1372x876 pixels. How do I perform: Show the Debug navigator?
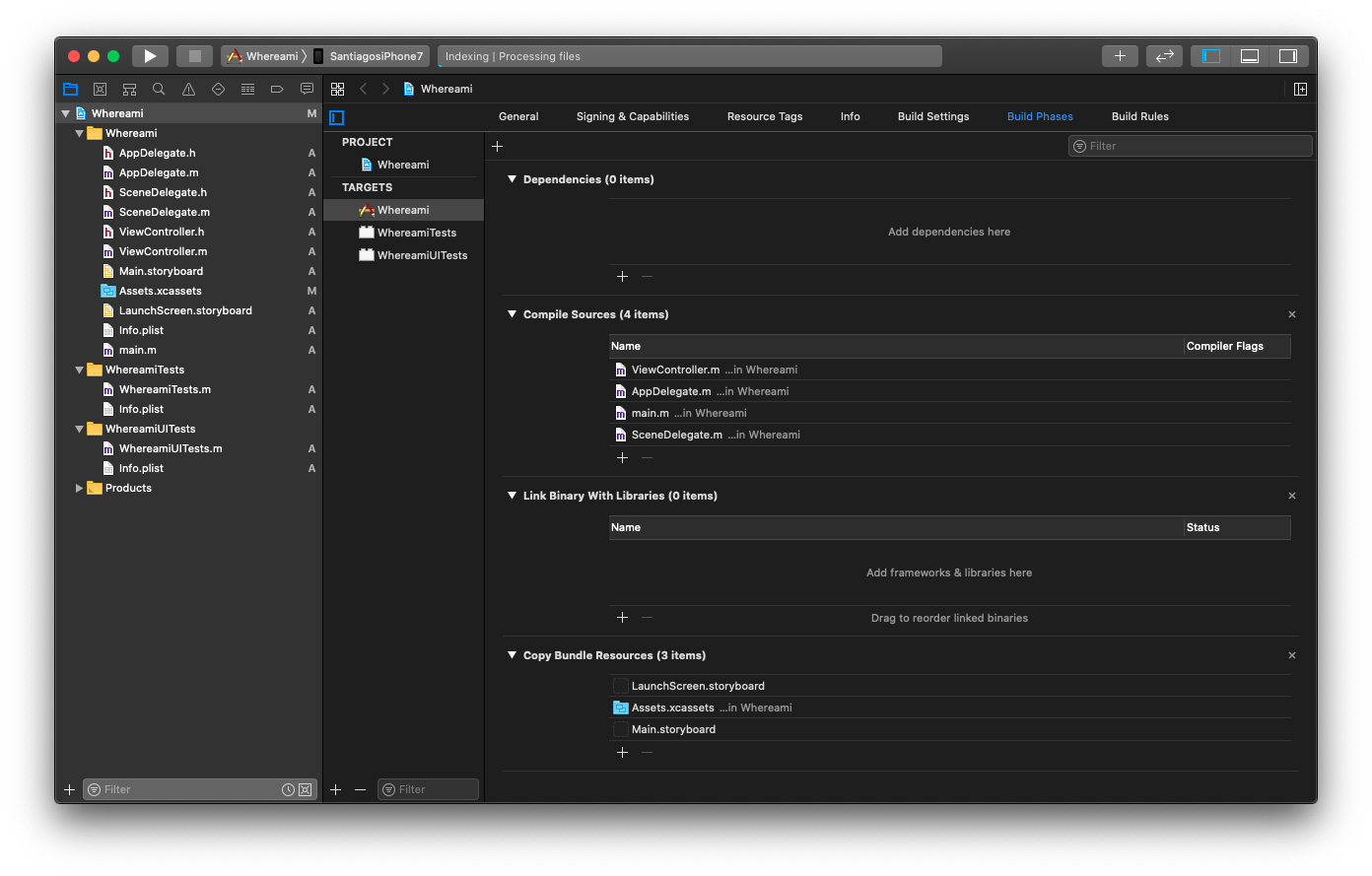[247, 89]
